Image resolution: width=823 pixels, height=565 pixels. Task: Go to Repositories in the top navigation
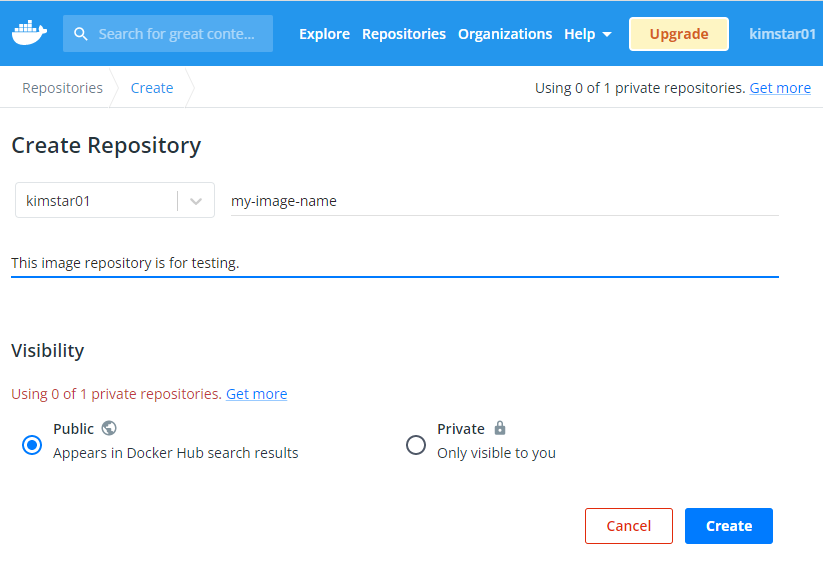coord(404,34)
